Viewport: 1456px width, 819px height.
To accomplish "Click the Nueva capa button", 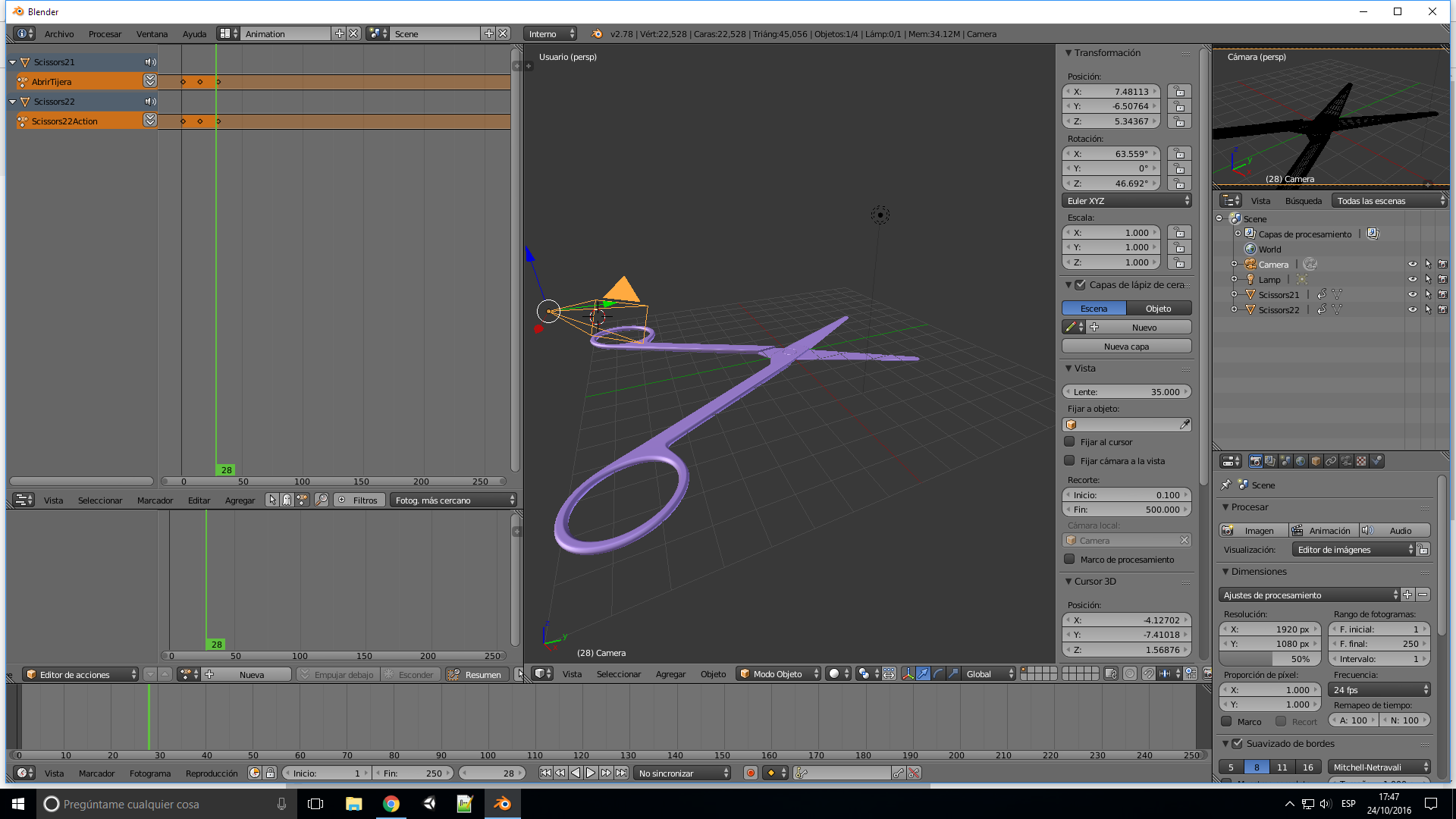I will click(x=1126, y=347).
